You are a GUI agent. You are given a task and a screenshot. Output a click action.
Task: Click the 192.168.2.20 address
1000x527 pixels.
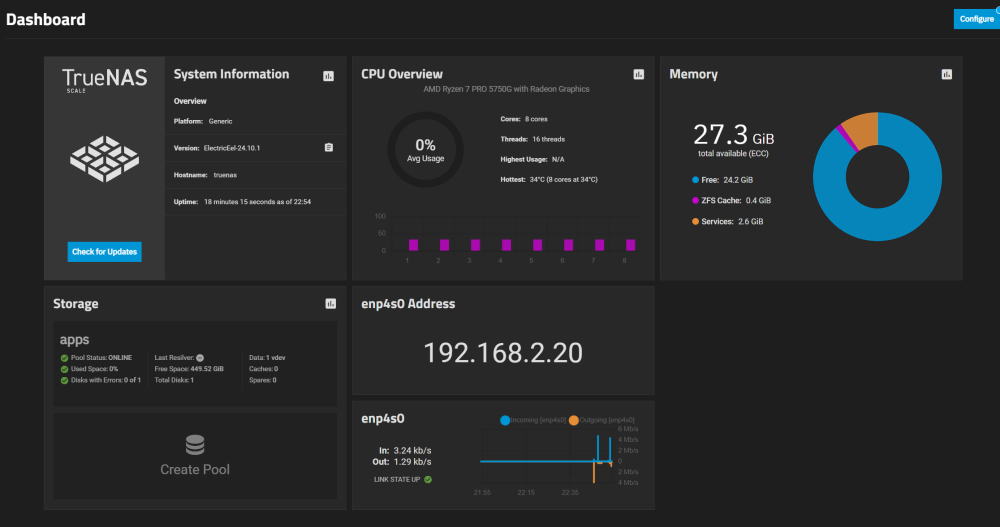point(503,353)
